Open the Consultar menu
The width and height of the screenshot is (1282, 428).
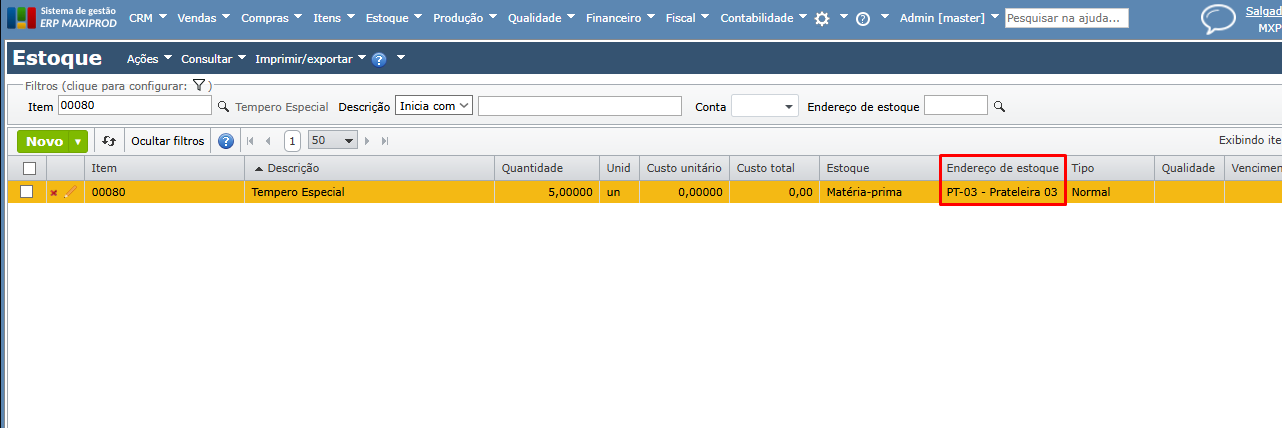click(214, 59)
